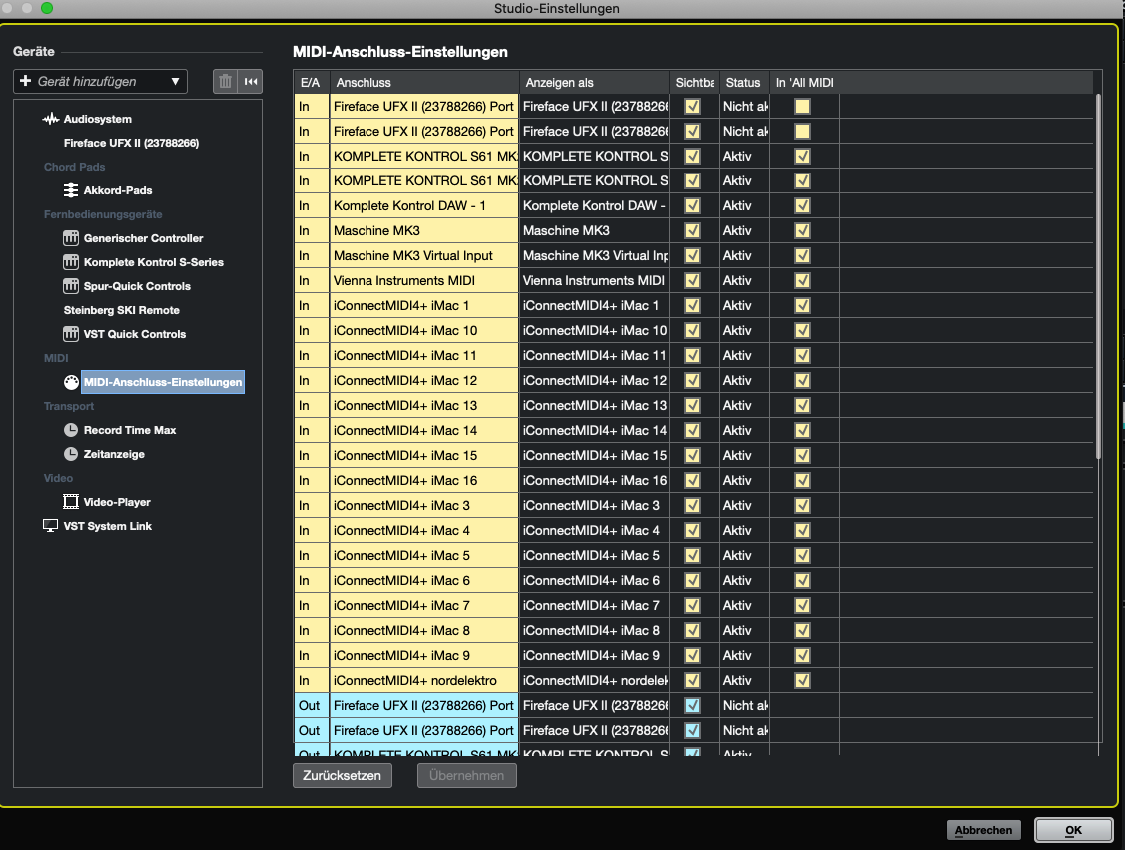Screen dimensions: 1125x850
Task: Enable All MIDI for first Fireface input
Action: point(802,106)
